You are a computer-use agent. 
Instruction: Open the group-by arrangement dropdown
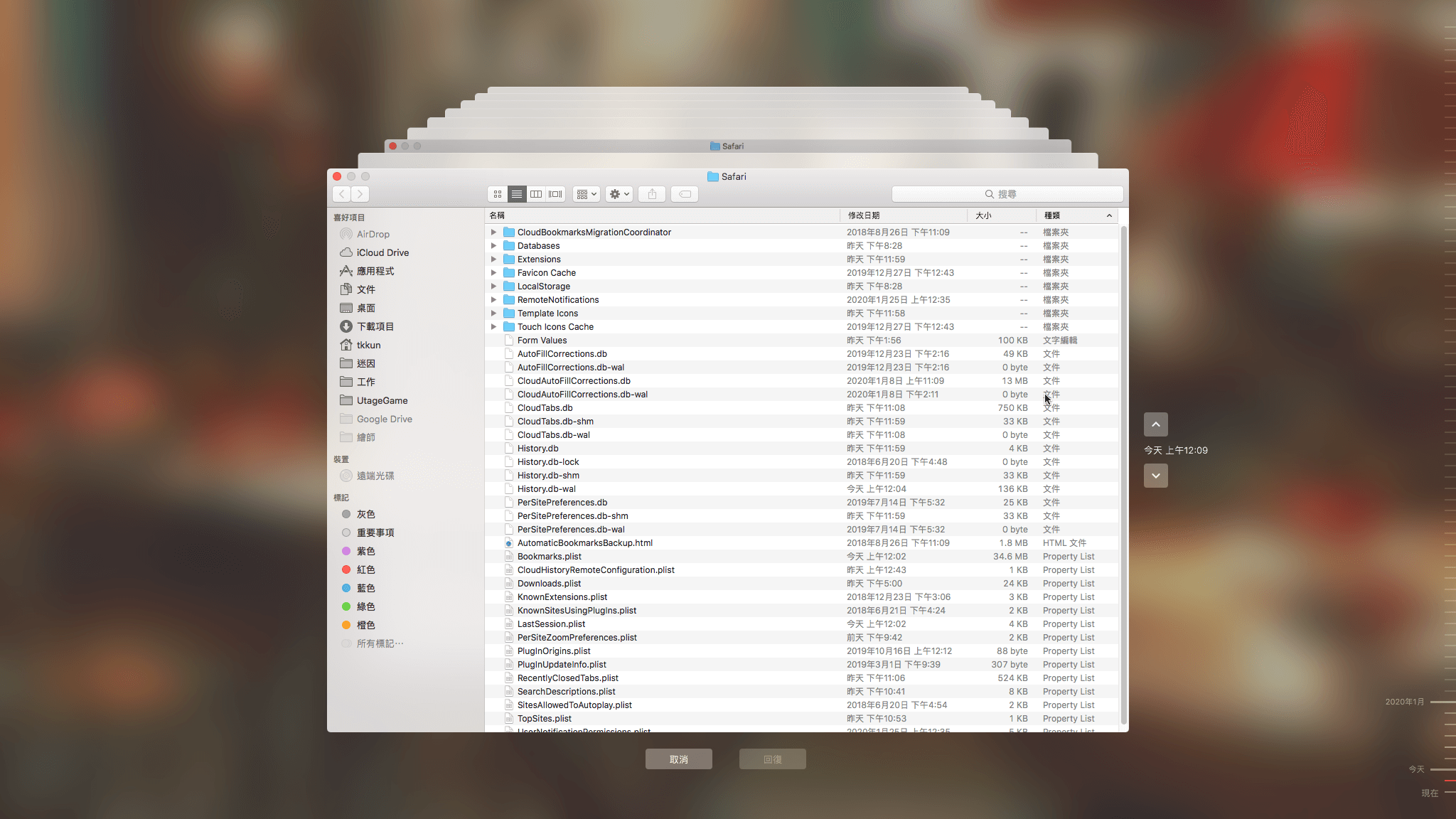(587, 194)
